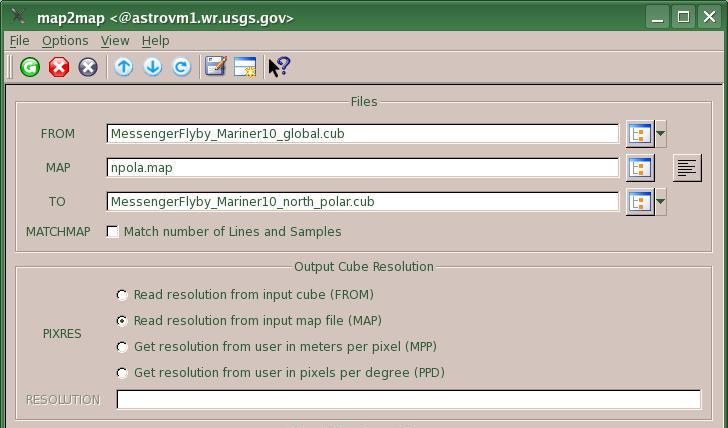Click the notepad with pencil toolbar icon

(x=215, y=67)
